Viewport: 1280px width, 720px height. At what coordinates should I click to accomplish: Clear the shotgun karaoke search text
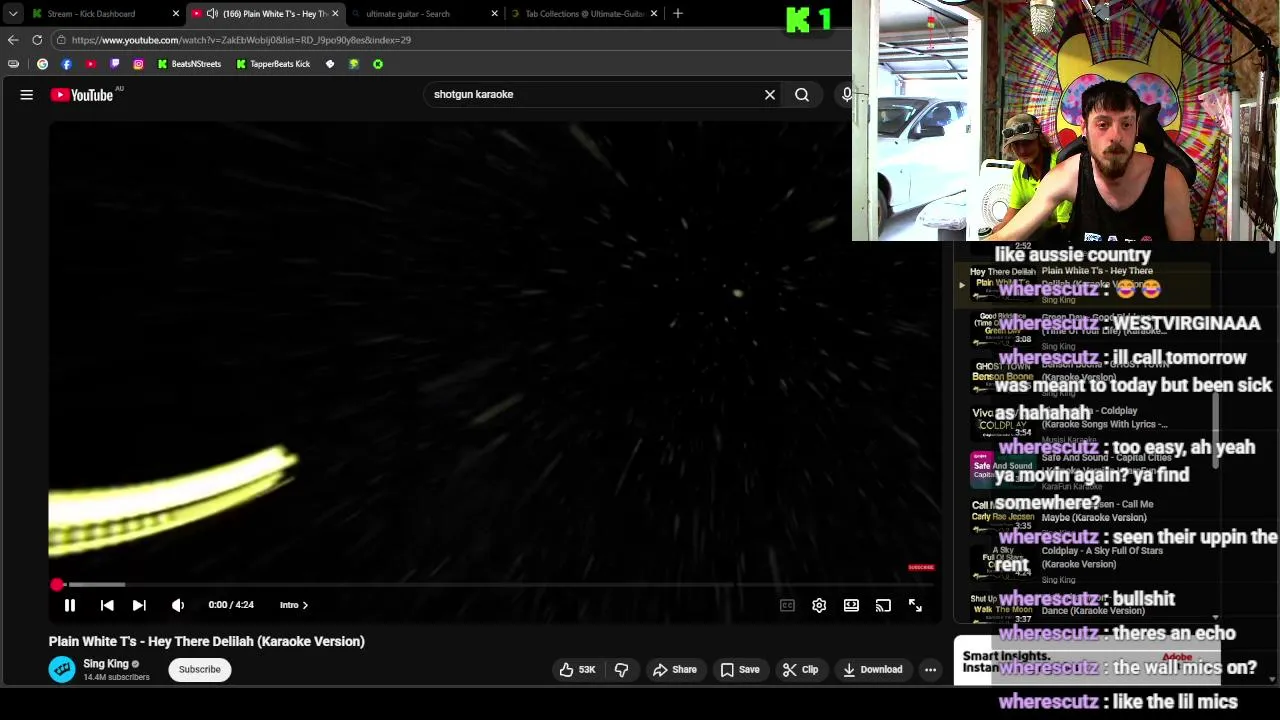tap(770, 95)
